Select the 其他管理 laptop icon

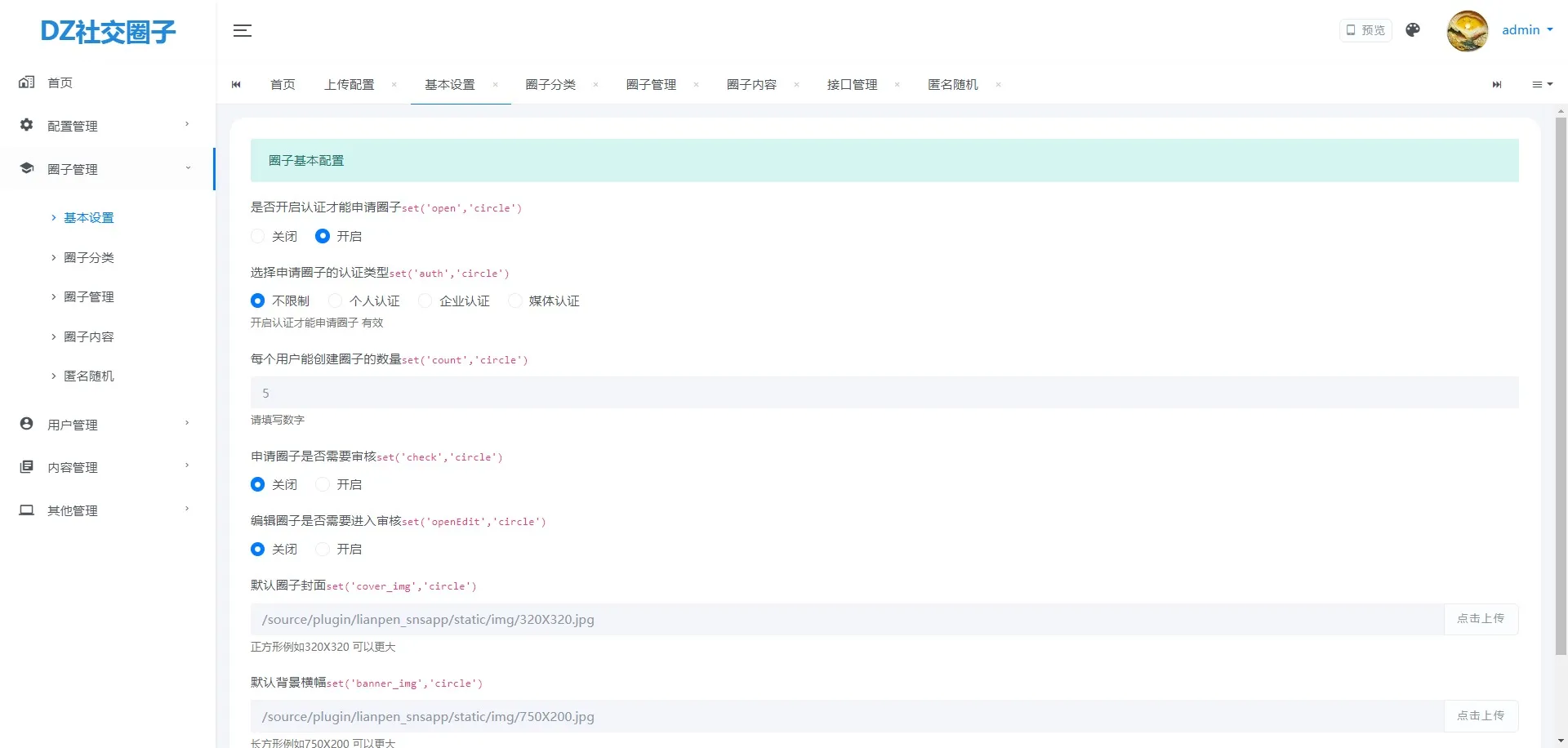click(25, 510)
